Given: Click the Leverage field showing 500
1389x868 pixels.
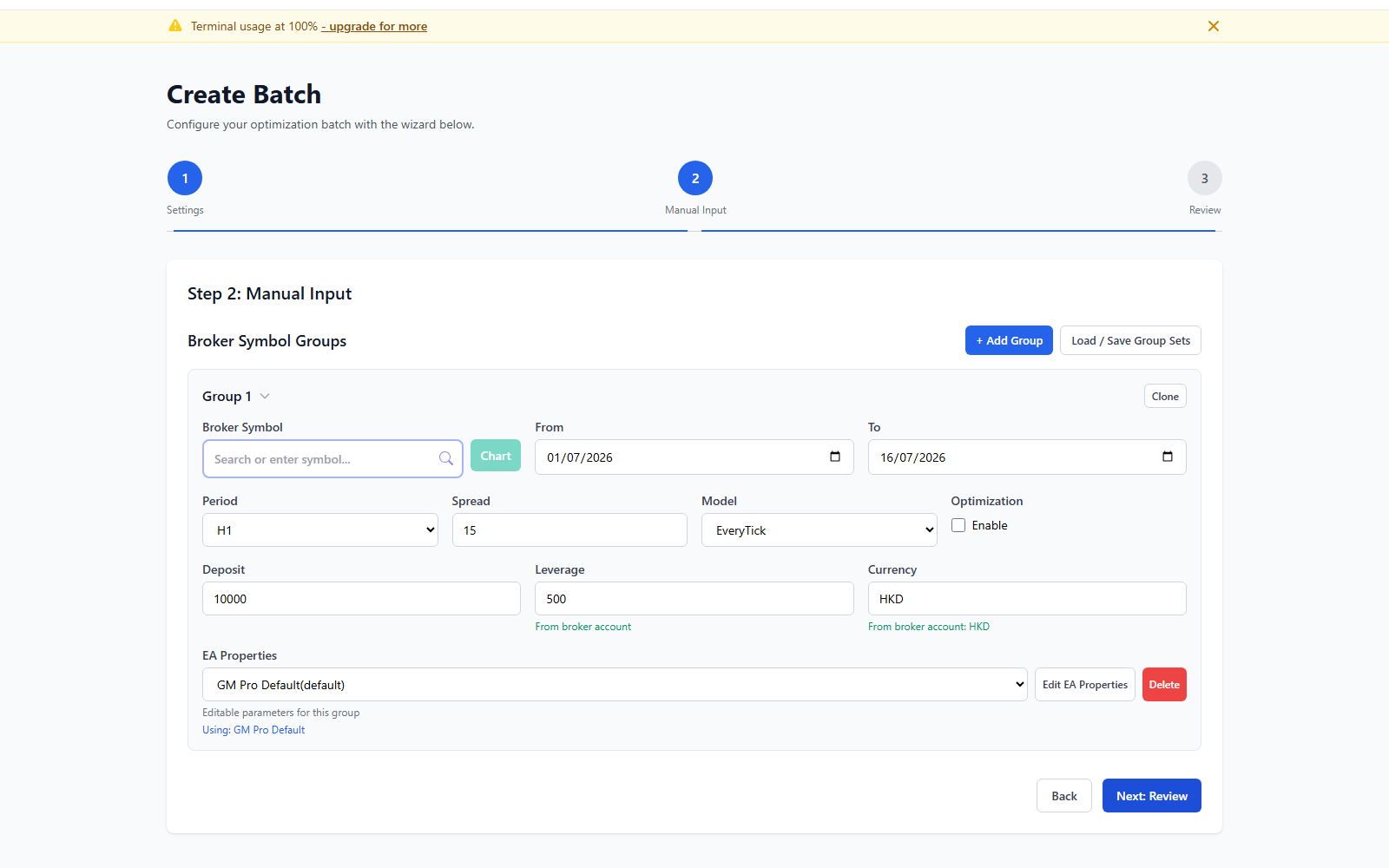Looking at the screenshot, I should point(694,599).
